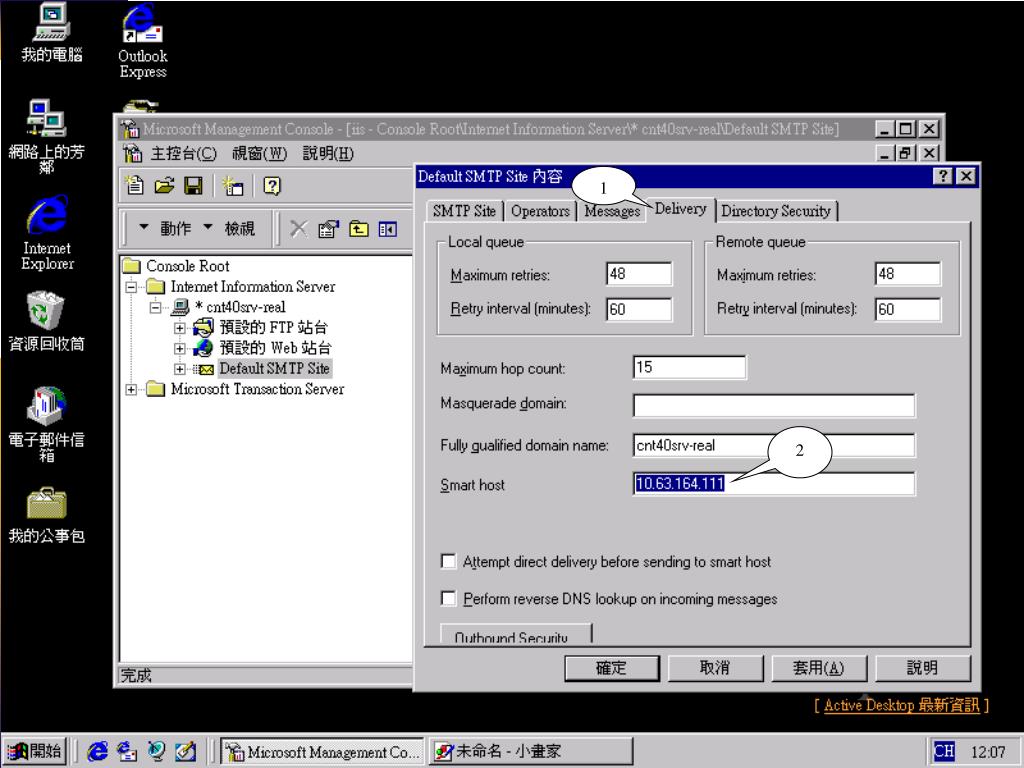This screenshot has width=1024, height=768.
Task: Click the Outbound Security button
Action: 516,634
